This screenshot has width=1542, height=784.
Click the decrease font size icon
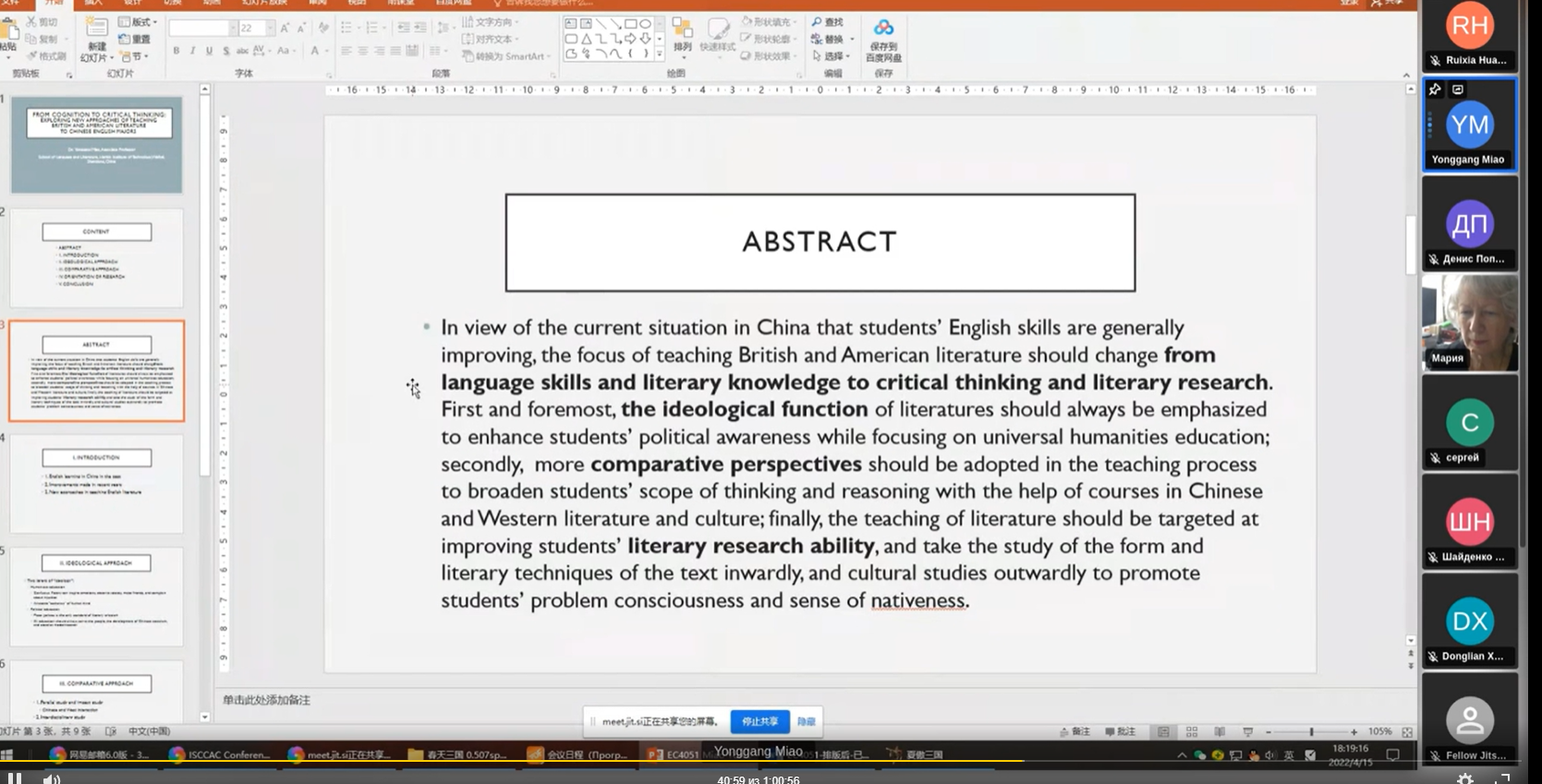[x=301, y=29]
